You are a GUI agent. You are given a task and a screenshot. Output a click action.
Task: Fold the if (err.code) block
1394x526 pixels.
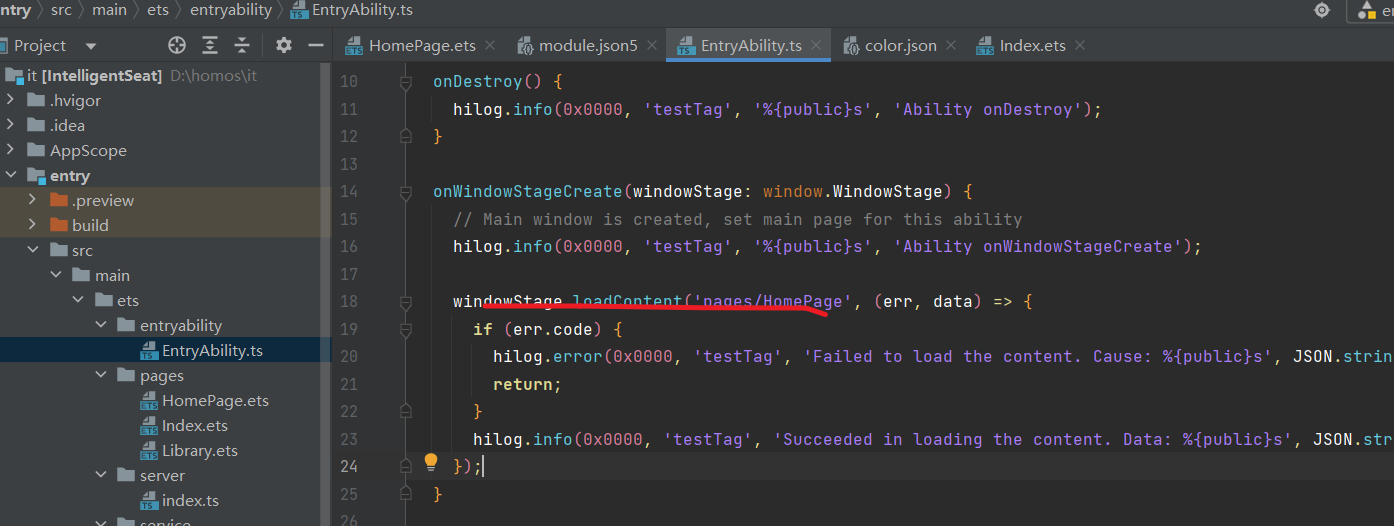[406, 329]
